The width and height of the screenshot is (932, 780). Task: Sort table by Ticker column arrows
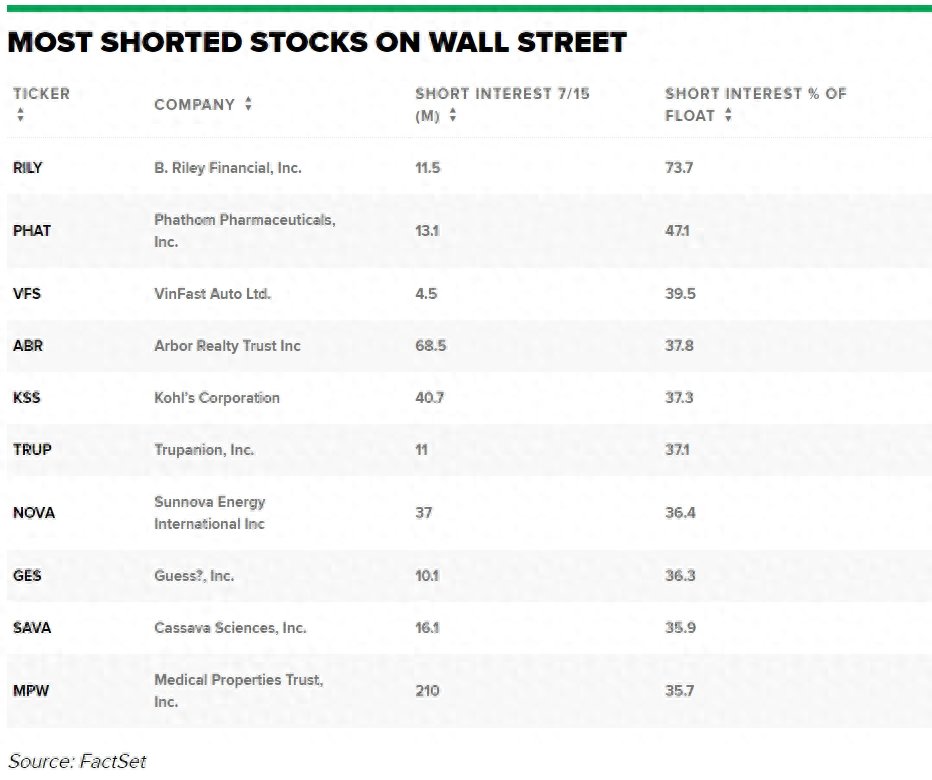click(21, 115)
